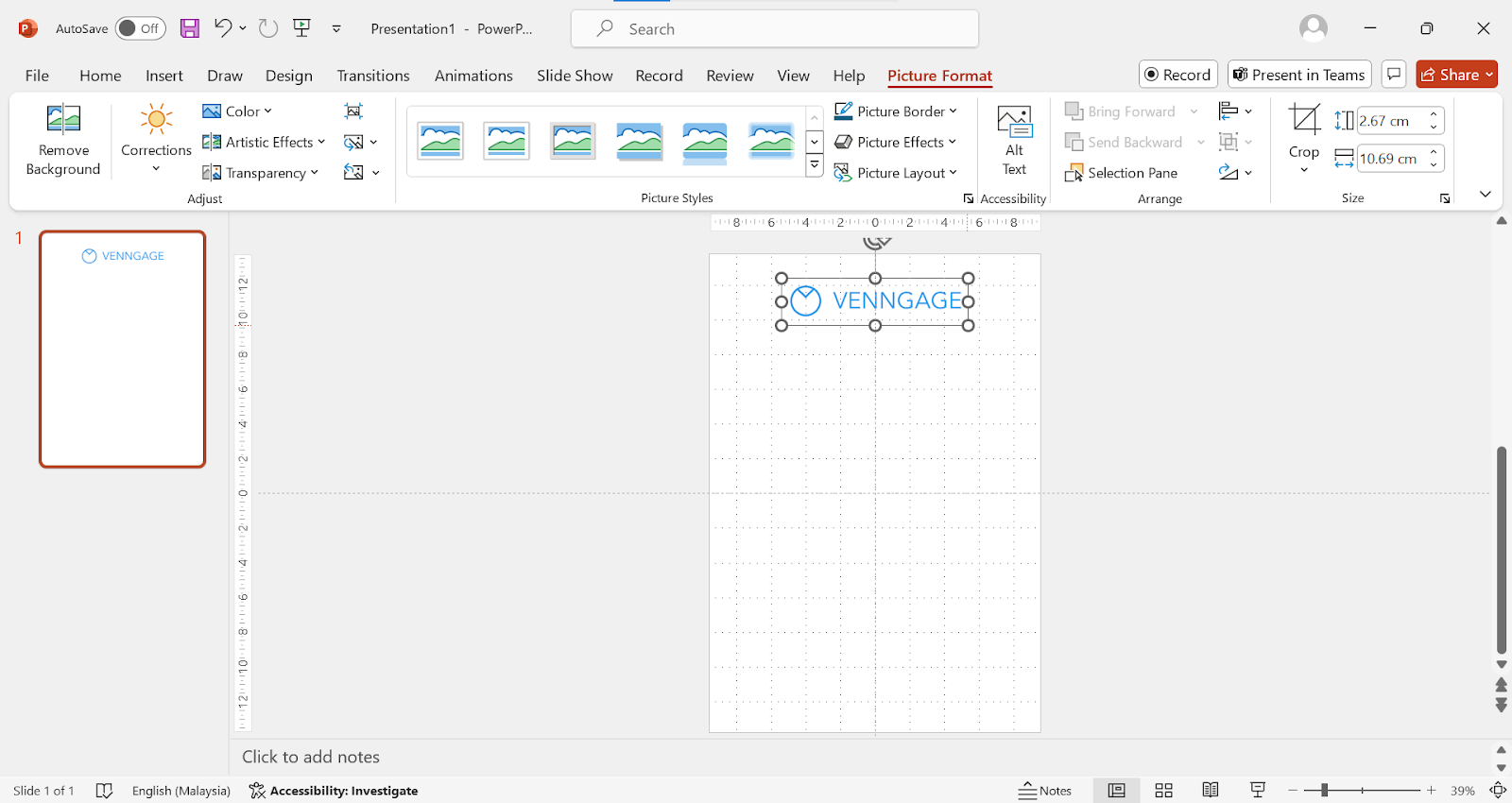Apply fourth picture style with drop shadow
Viewport: 1512px width, 803px height.
(639, 141)
